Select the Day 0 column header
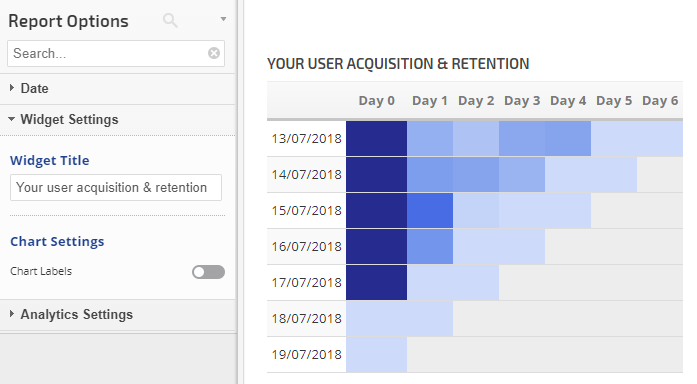This screenshot has height=384, width=697. coord(377,101)
